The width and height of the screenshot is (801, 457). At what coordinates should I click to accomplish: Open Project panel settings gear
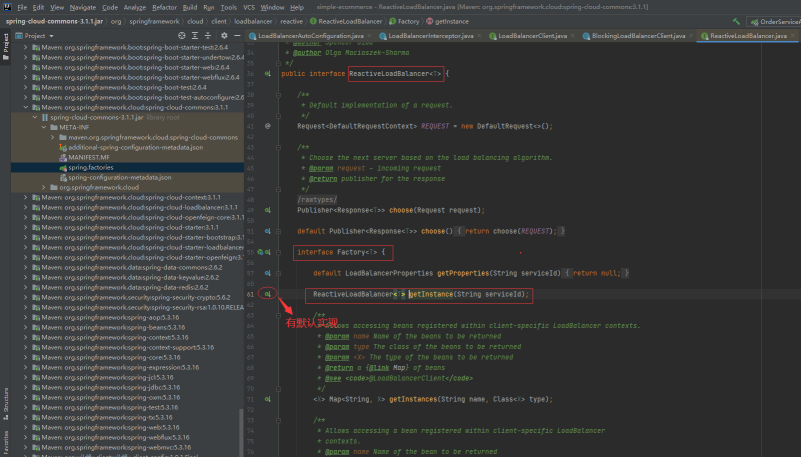pos(226,35)
